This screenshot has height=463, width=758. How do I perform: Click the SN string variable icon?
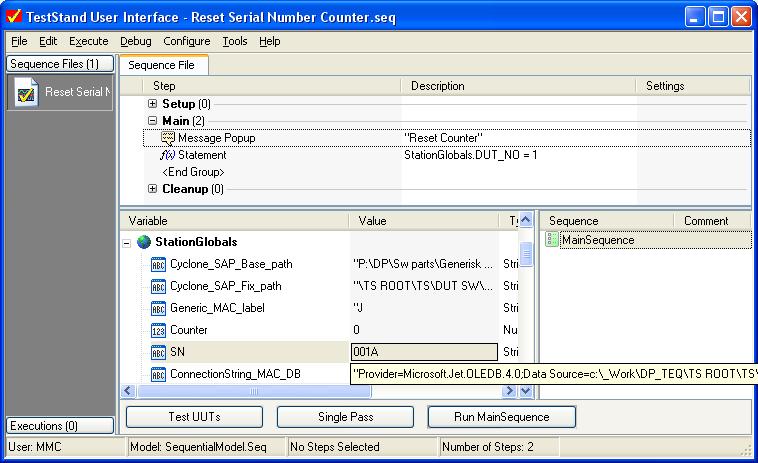[x=158, y=352]
